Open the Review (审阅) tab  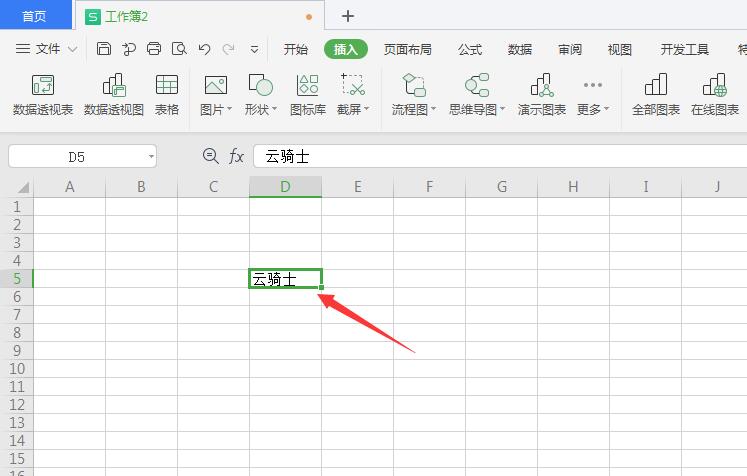coord(570,49)
